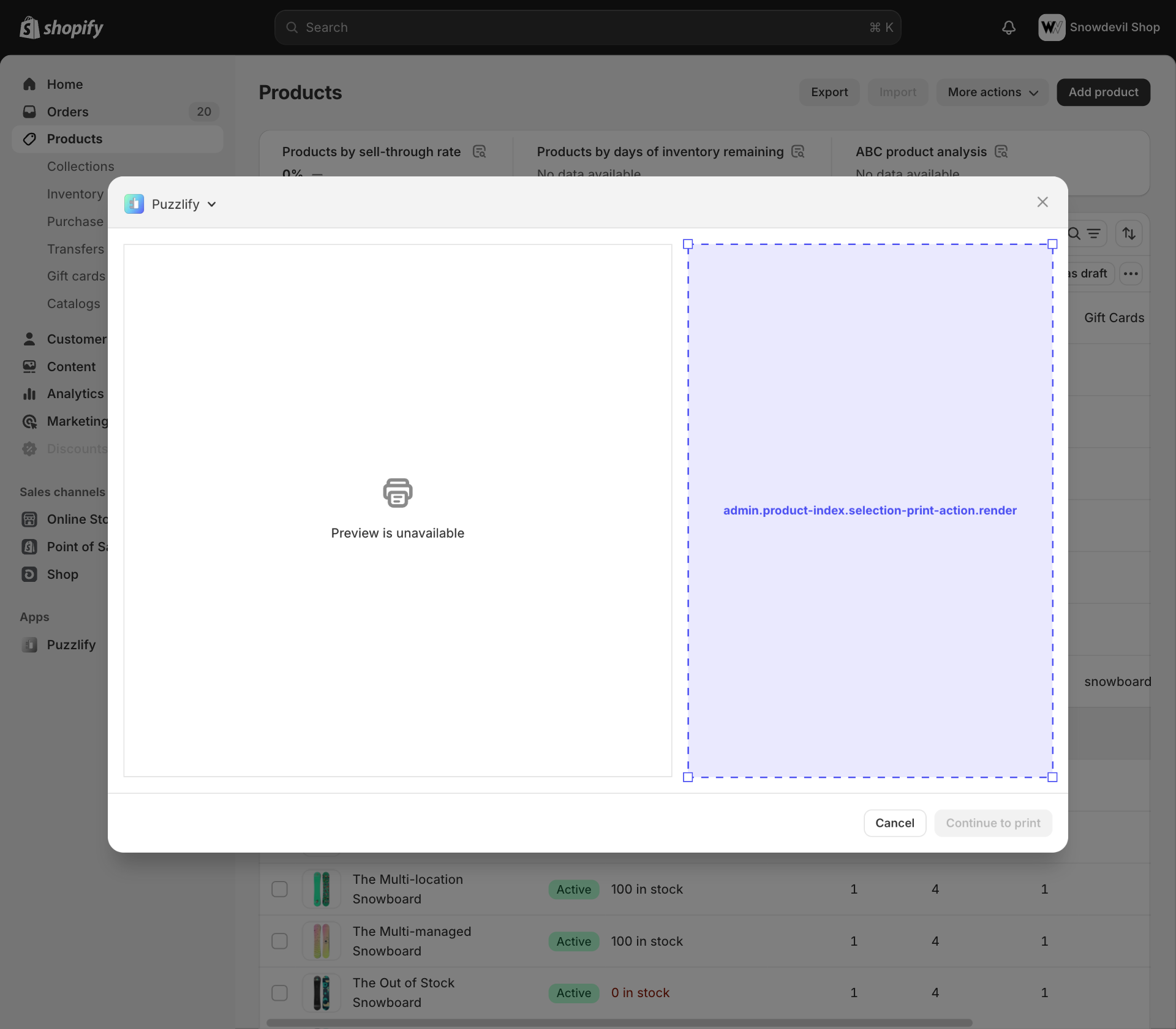Viewport: 1176px width, 1029px height.
Task: Click the Puzzlify app icon in dialog header
Action: pyautogui.click(x=134, y=204)
